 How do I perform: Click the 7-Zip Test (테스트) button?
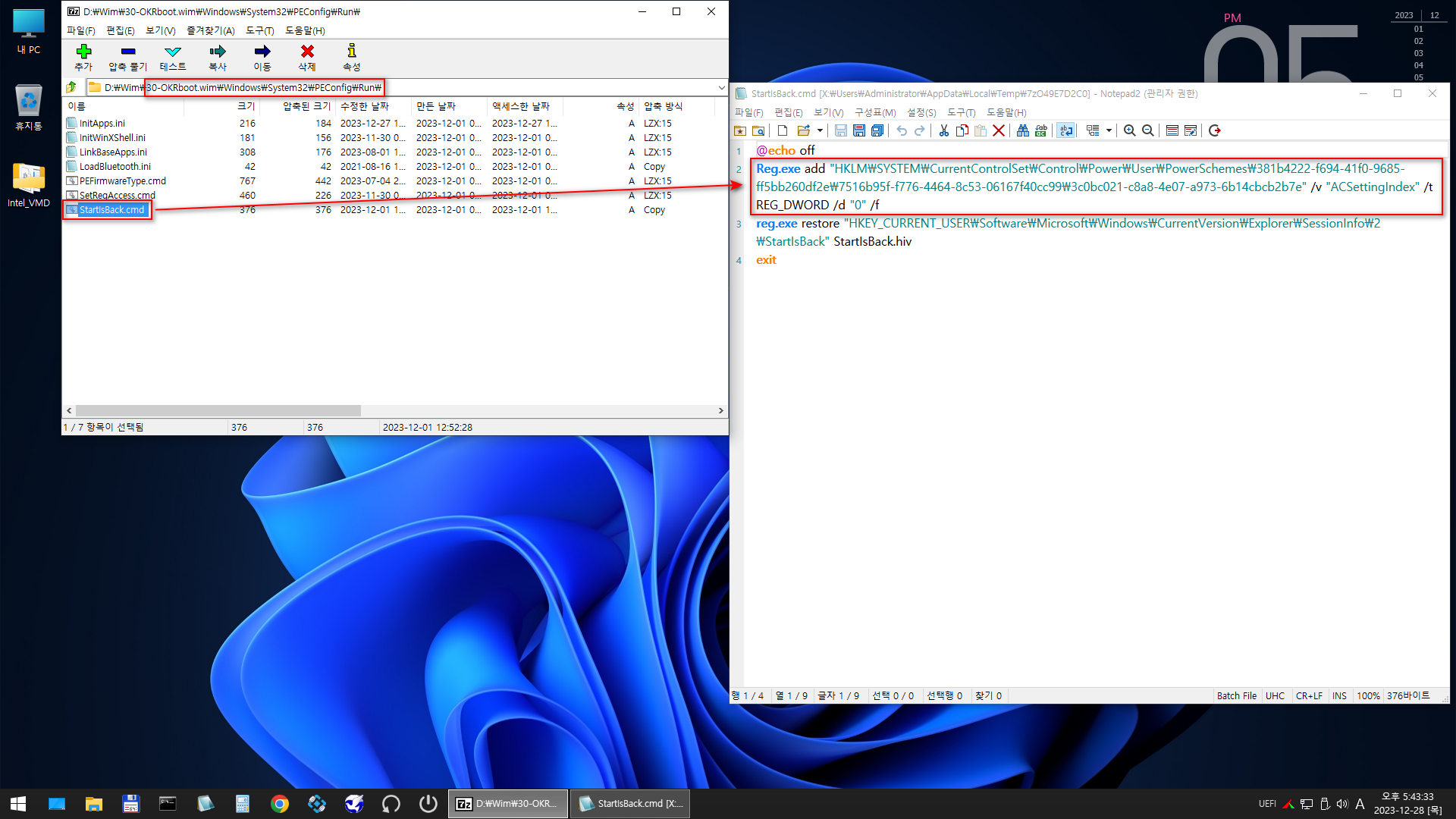(x=173, y=58)
